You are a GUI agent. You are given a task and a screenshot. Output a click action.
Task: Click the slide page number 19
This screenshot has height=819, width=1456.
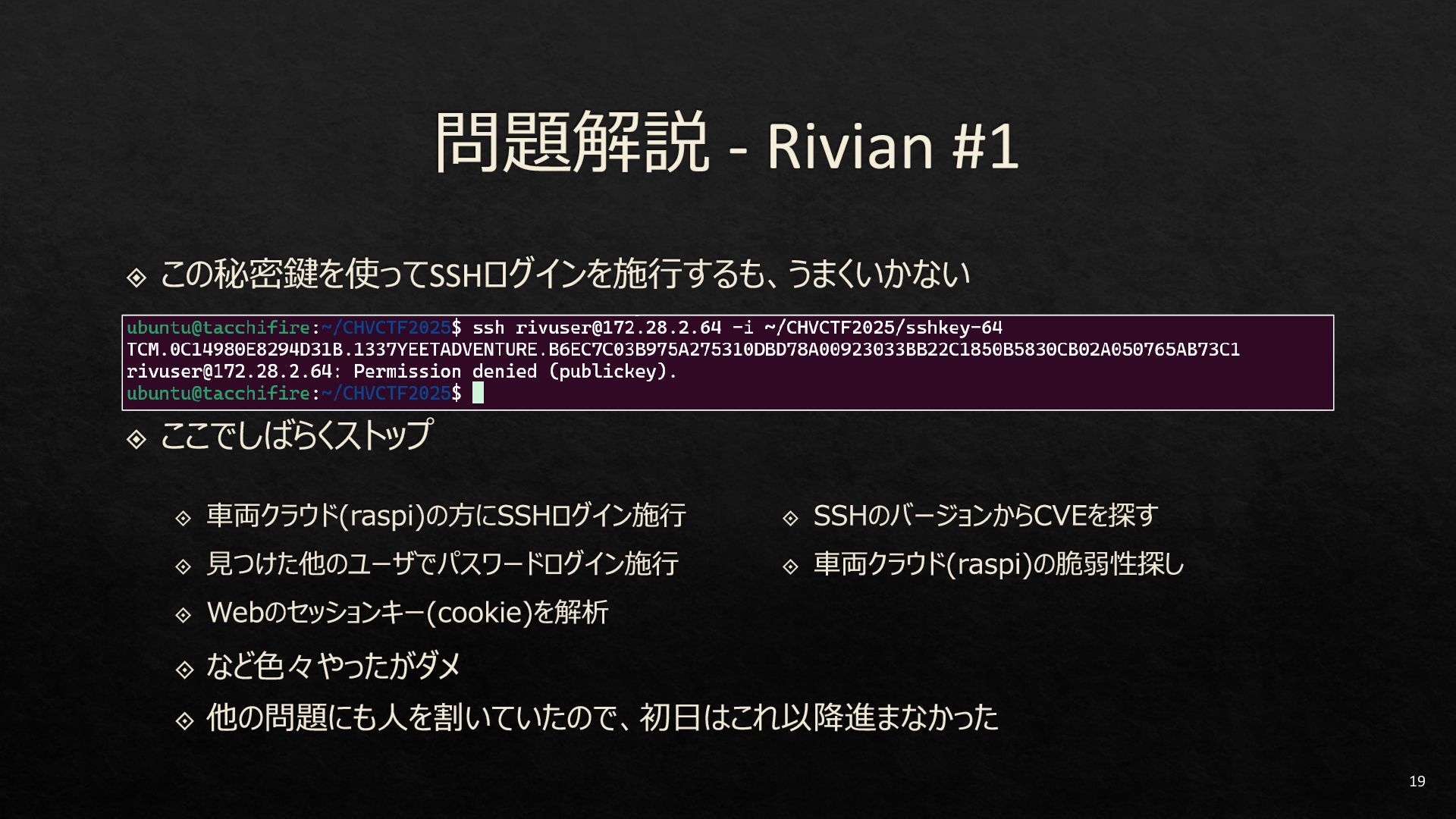(1417, 781)
